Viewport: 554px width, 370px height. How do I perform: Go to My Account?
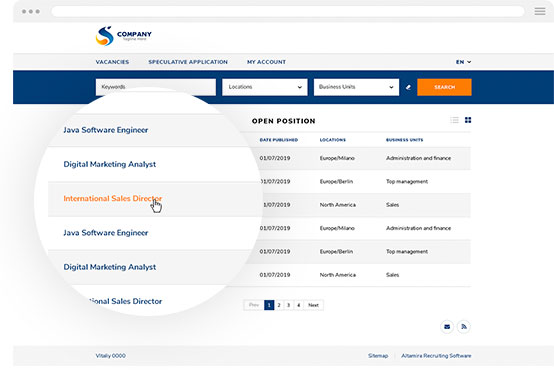point(266,62)
